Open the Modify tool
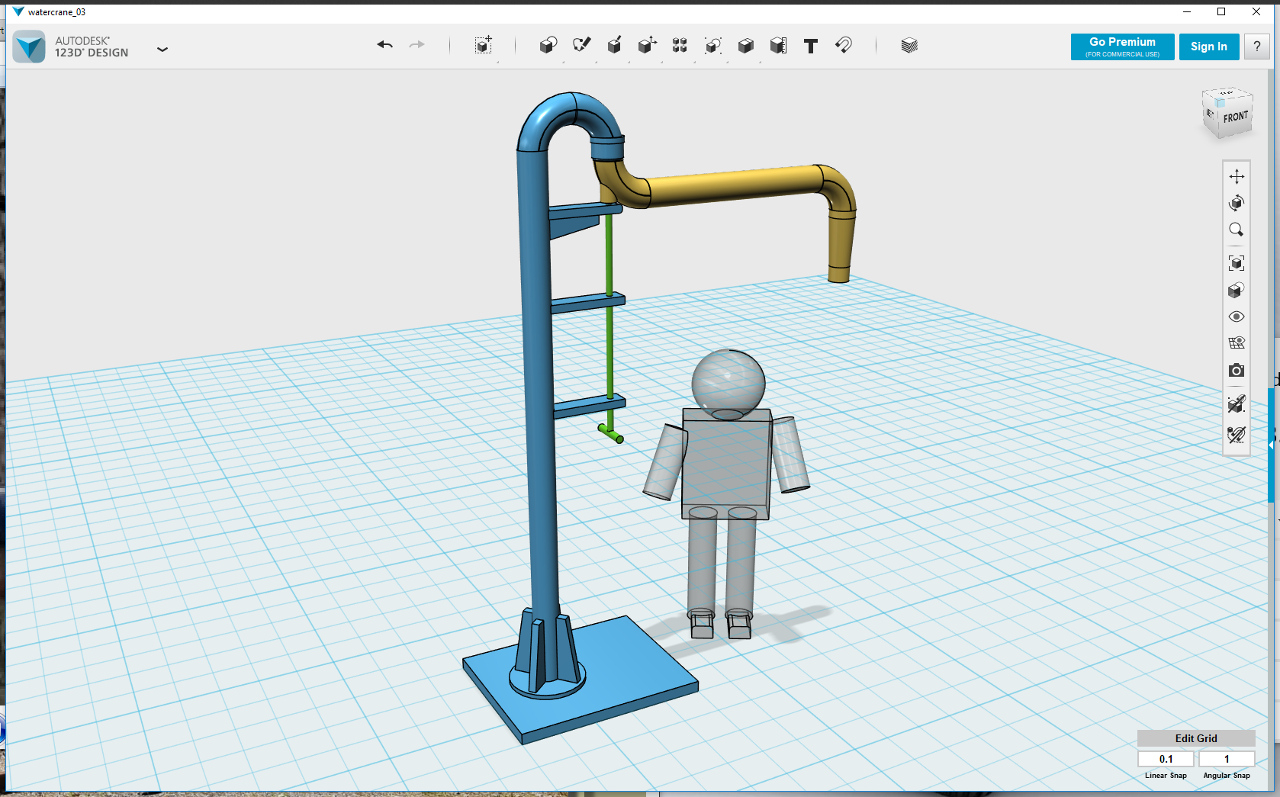This screenshot has width=1280, height=797. point(647,45)
